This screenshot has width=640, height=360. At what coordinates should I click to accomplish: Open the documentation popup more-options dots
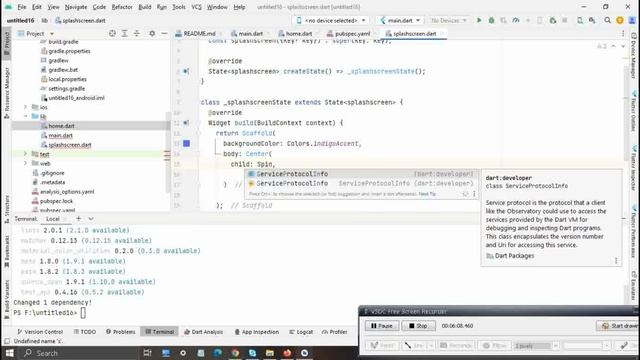click(616, 260)
